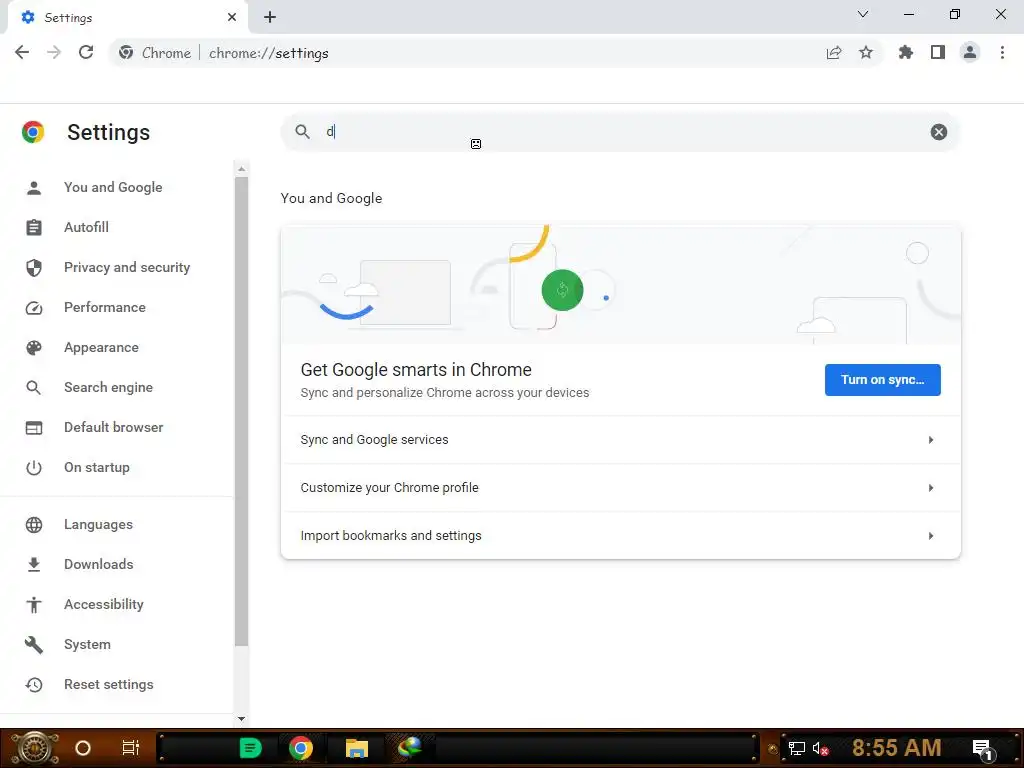The width and height of the screenshot is (1024, 768).
Task: Click the Privacy and security shield icon
Action: 34,268
